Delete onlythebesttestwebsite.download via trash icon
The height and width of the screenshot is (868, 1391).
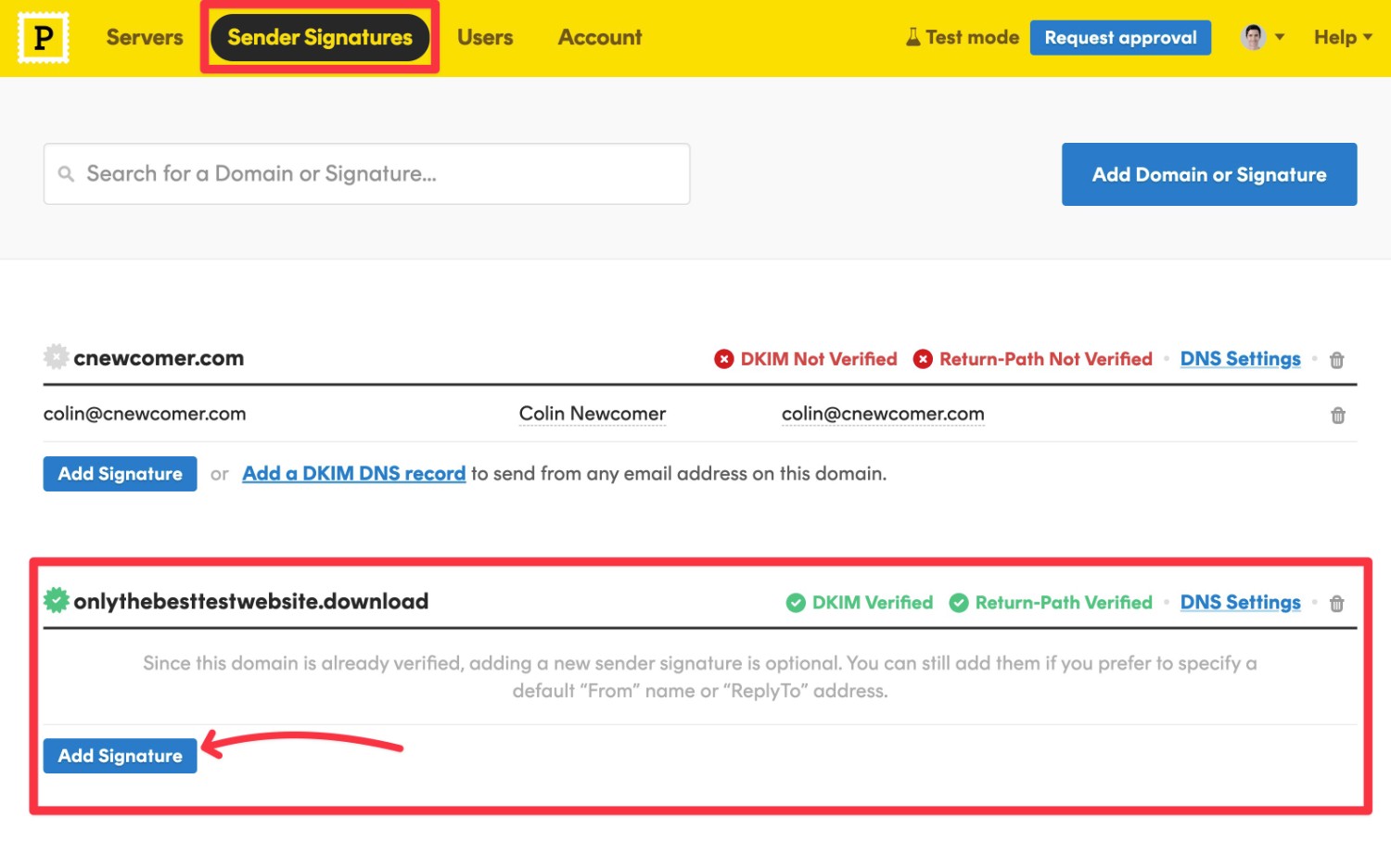[x=1337, y=604]
